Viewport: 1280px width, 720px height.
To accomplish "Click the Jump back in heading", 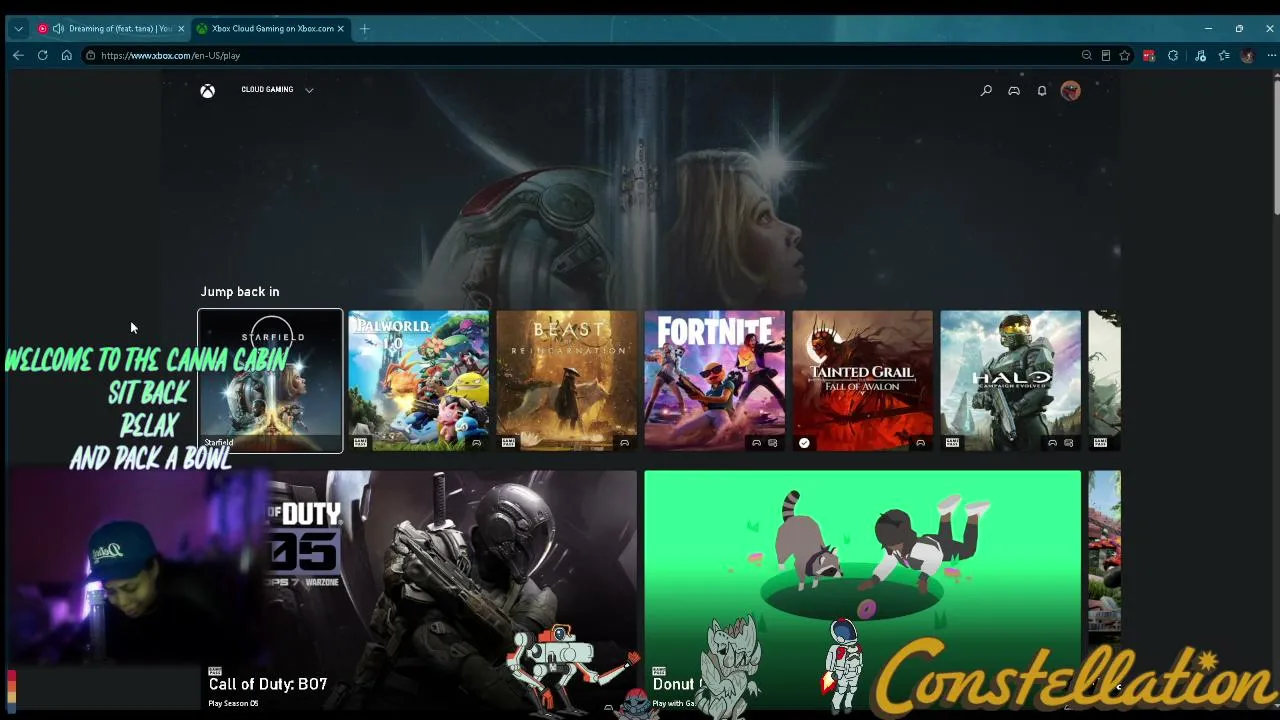I will click(240, 292).
